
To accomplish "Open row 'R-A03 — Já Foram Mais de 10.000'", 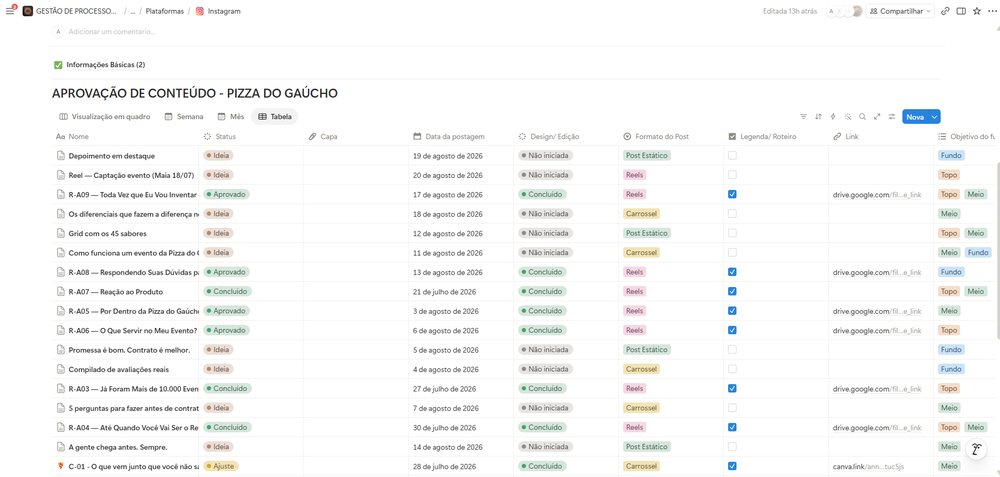I will pyautogui.click(x=133, y=388).
